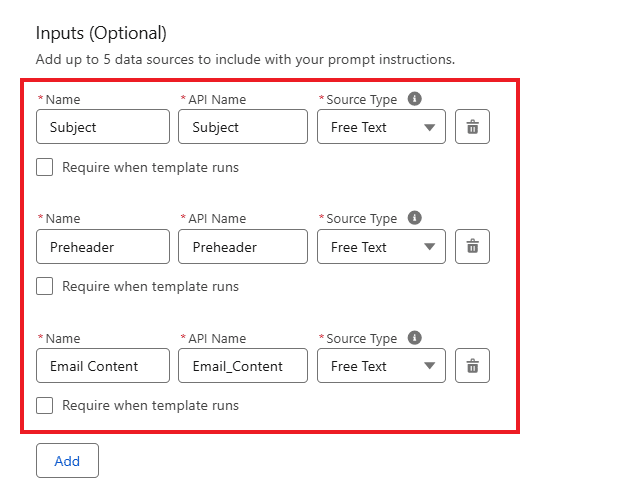Open Source Type dropdown for Subject
This screenshot has width=630, height=503.
click(x=381, y=127)
